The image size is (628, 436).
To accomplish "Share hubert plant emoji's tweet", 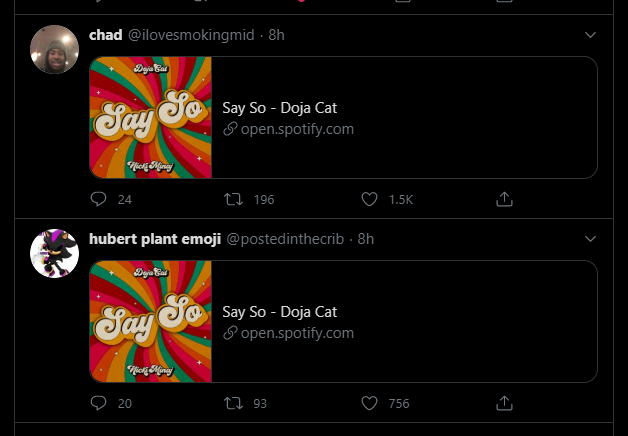I will [x=505, y=403].
